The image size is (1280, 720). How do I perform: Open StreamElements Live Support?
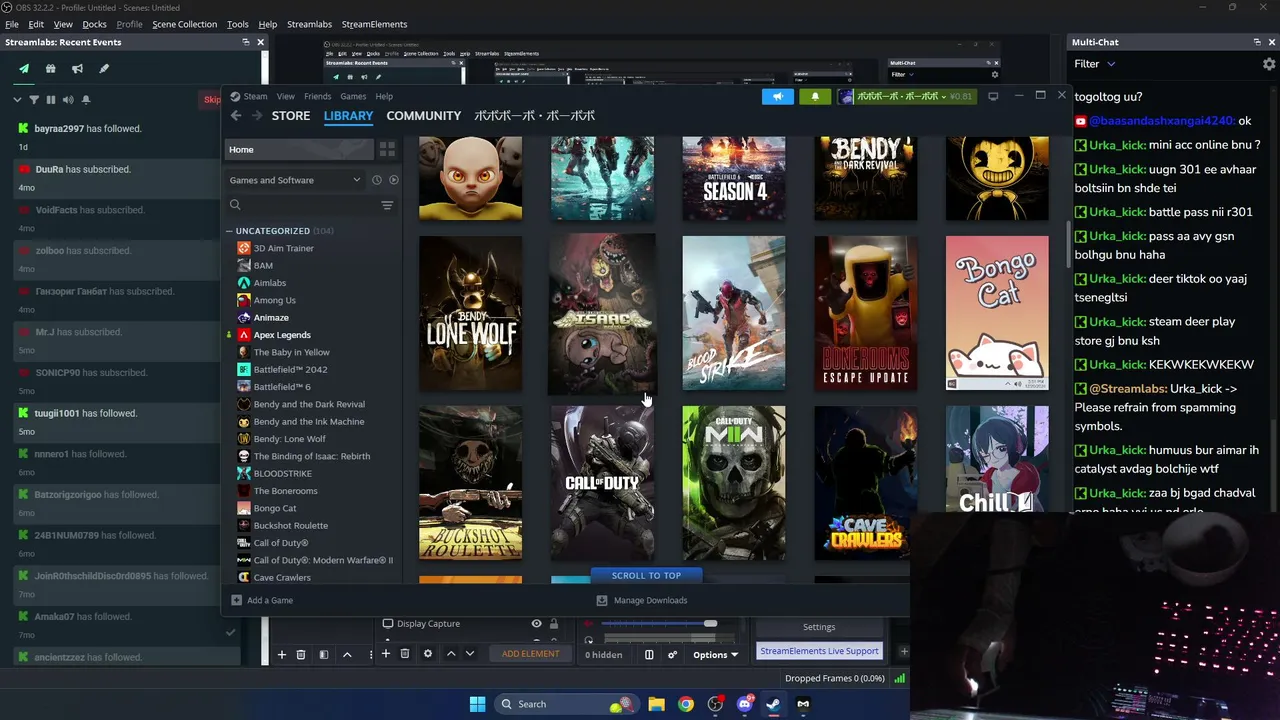819,651
